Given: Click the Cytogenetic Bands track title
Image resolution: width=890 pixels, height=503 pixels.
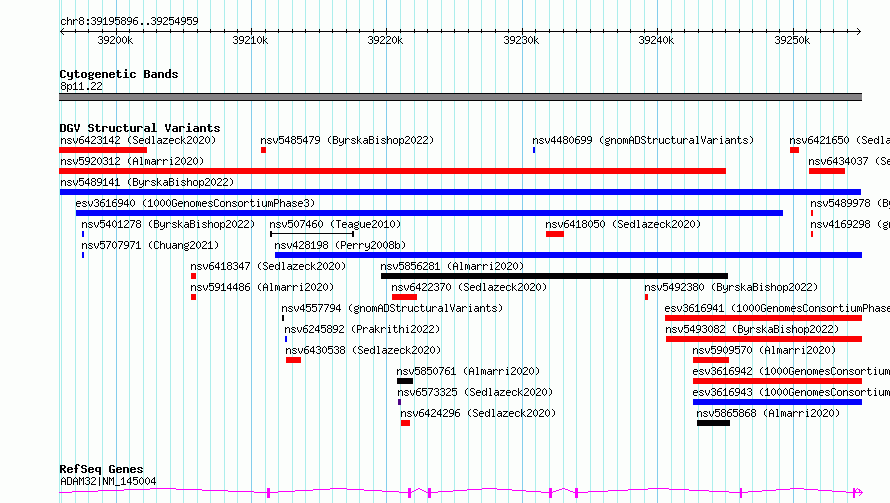Looking at the screenshot, I should pyautogui.click(x=119, y=74).
